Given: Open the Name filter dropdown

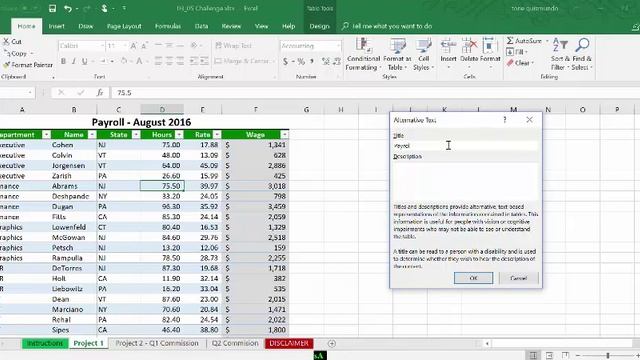Looking at the screenshot, I should [x=92, y=135].
